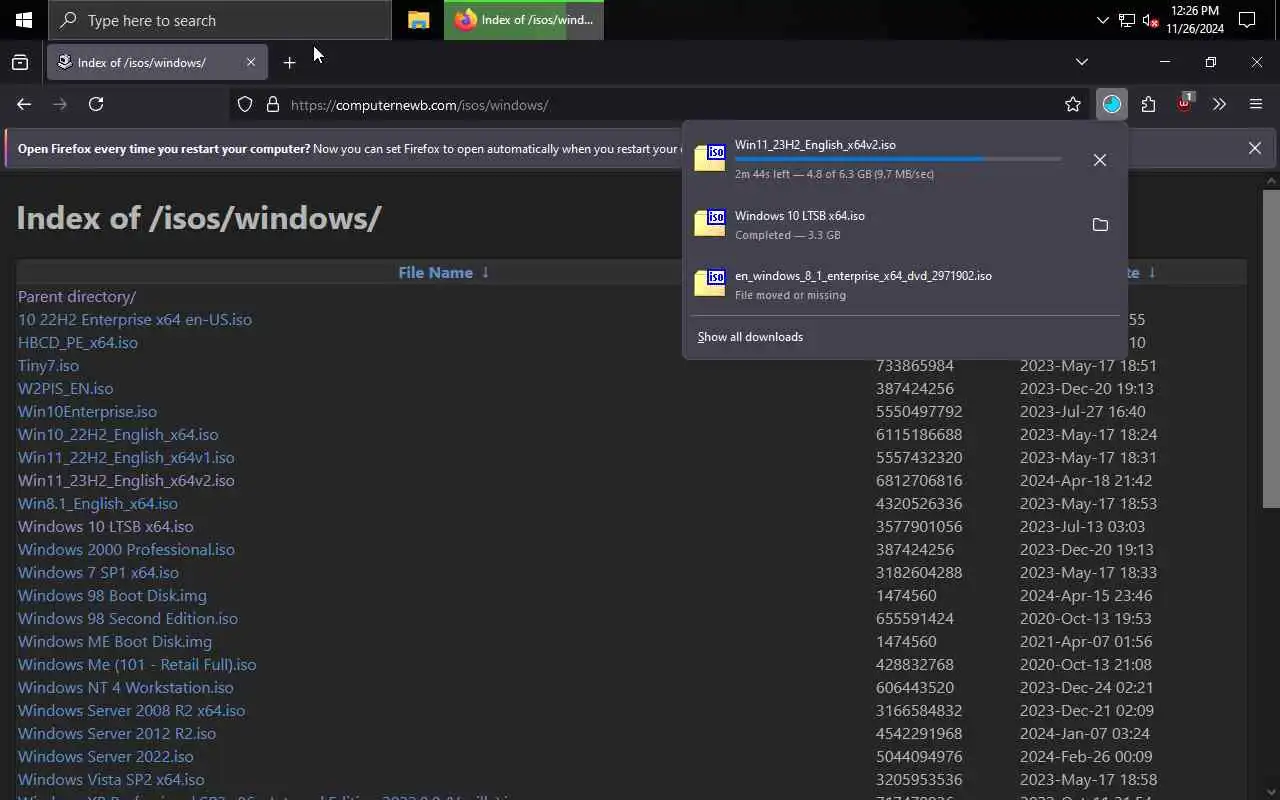The height and width of the screenshot is (800, 1280).
Task: Download 10 22H2 Enterprise x64 en-US.iso
Action: coord(135,319)
